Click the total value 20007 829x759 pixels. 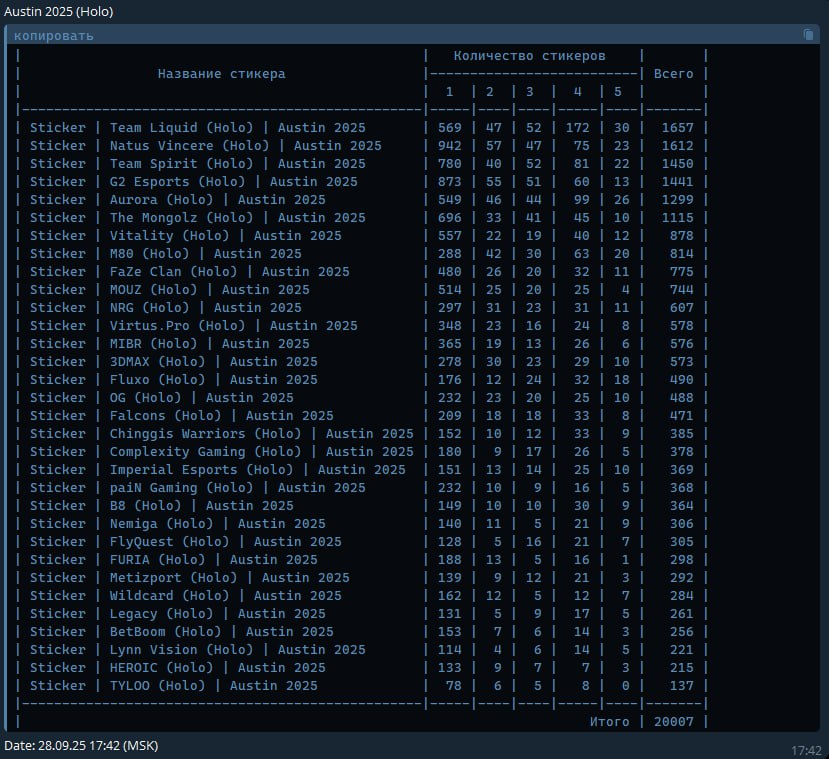[673, 721]
